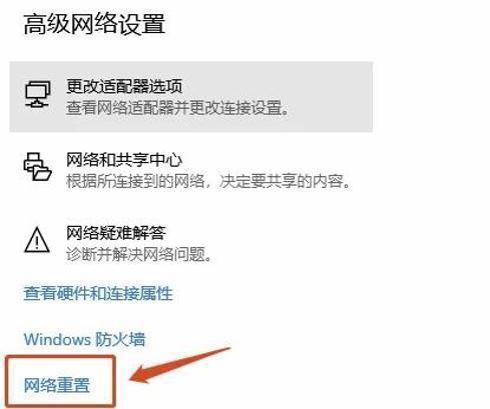
Task: Open the 查看硬件和连接属性 link
Action: point(98,293)
